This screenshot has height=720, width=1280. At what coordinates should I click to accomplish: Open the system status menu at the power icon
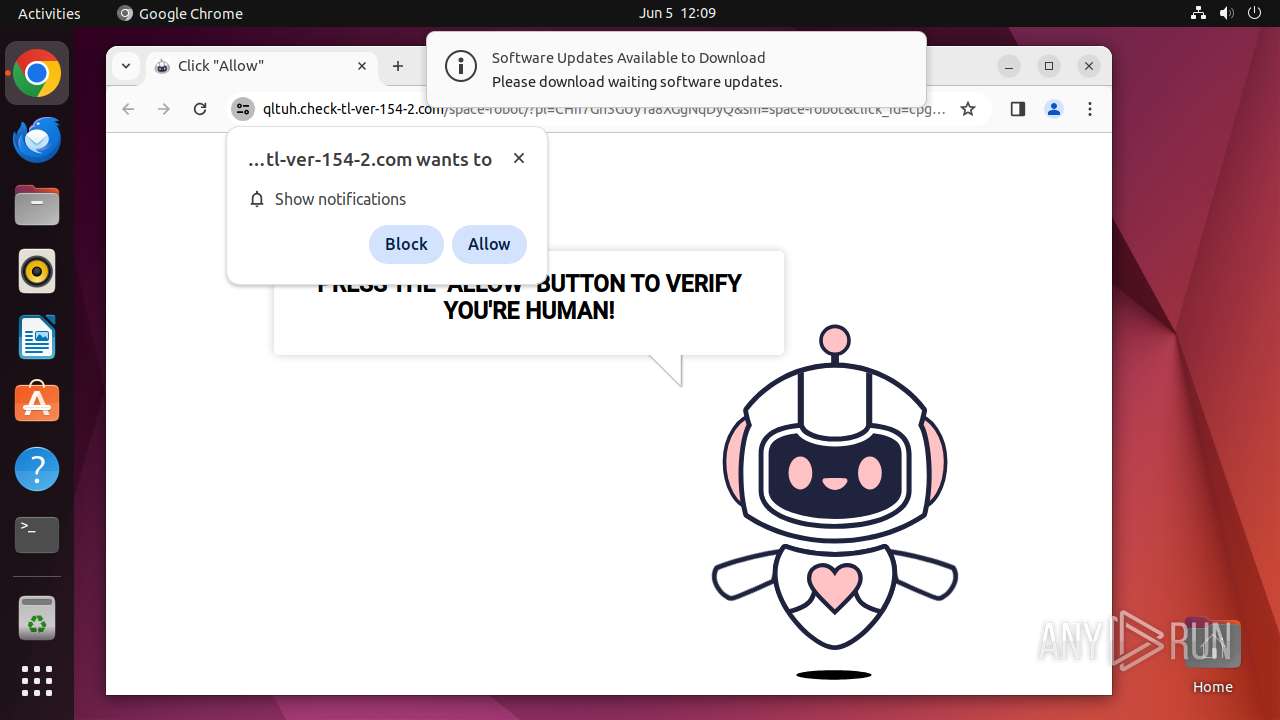(1255, 13)
